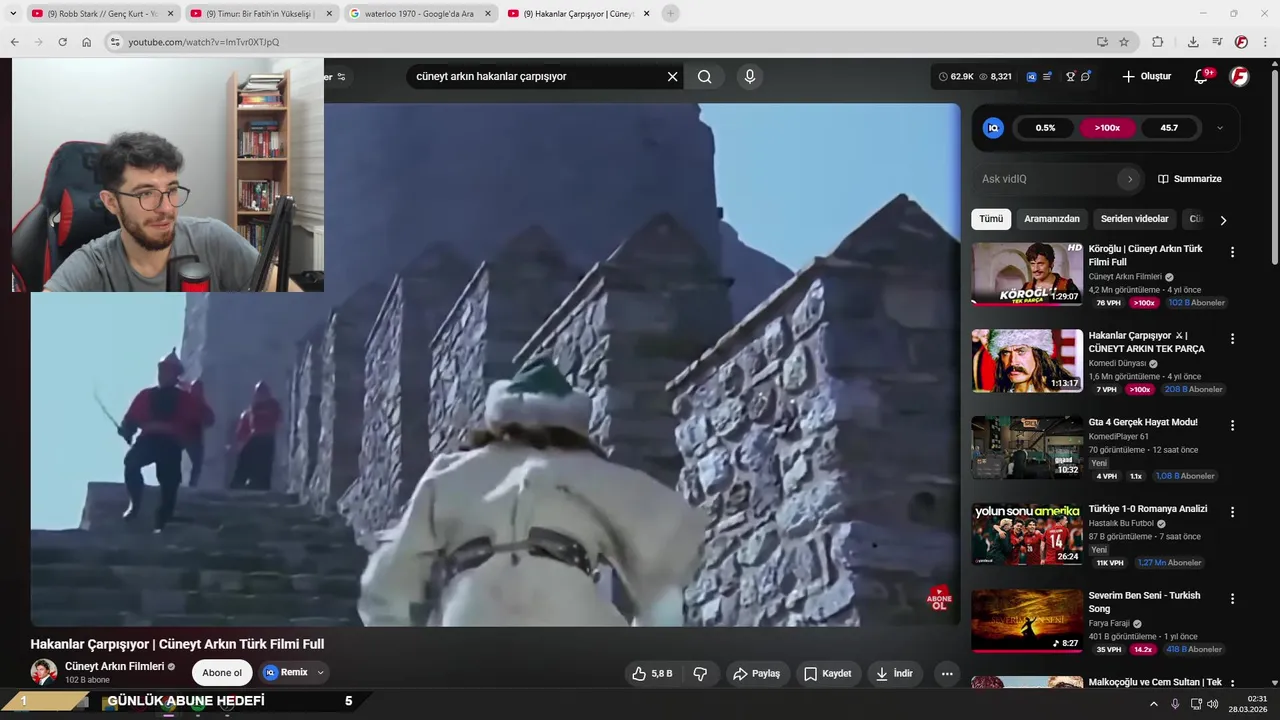This screenshot has height=720, width=1280.
Task: Expand vidIQ scores panel chevron
Action: tap(1219, 128)
